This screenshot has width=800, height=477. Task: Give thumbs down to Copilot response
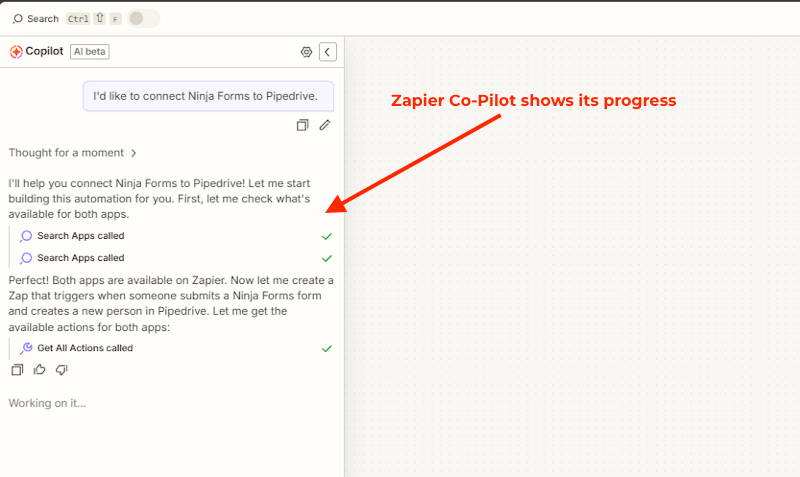tap(62, 370)
